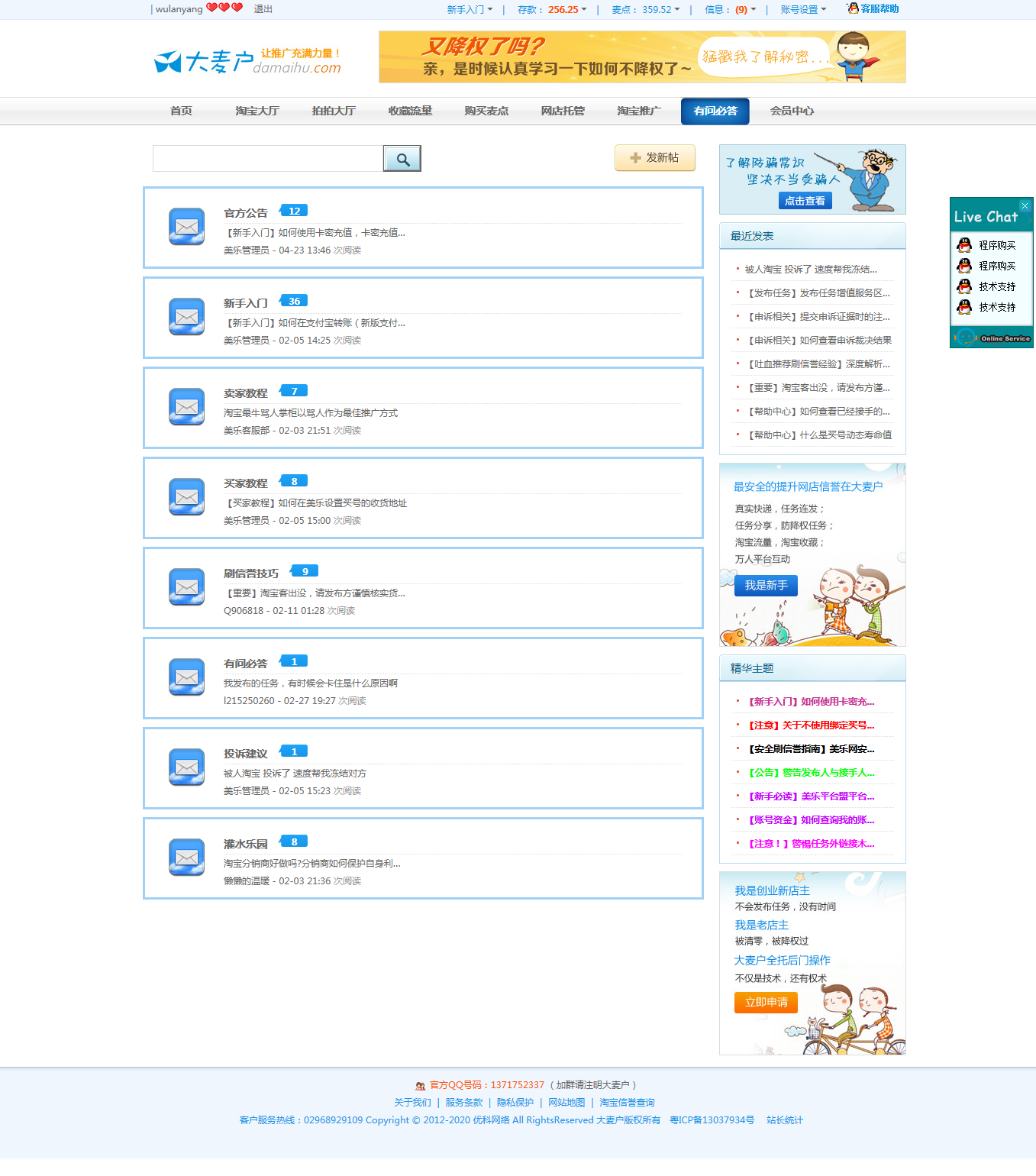Open post 我发布的任务，有时候会卡住是什么原因啊
The height and width of the screenshot is (1176, 1036).
(311, 683)
